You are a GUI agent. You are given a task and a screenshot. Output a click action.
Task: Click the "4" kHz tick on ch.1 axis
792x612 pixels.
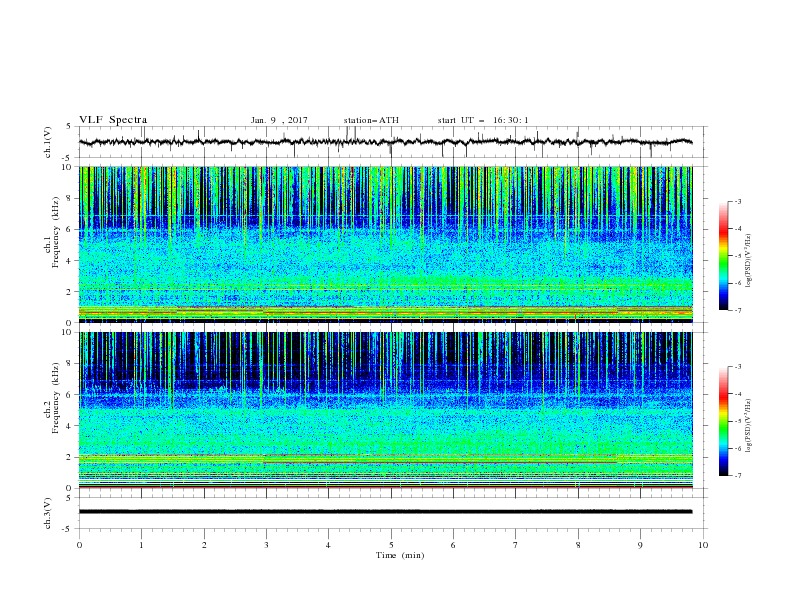[x=70, y=261]
